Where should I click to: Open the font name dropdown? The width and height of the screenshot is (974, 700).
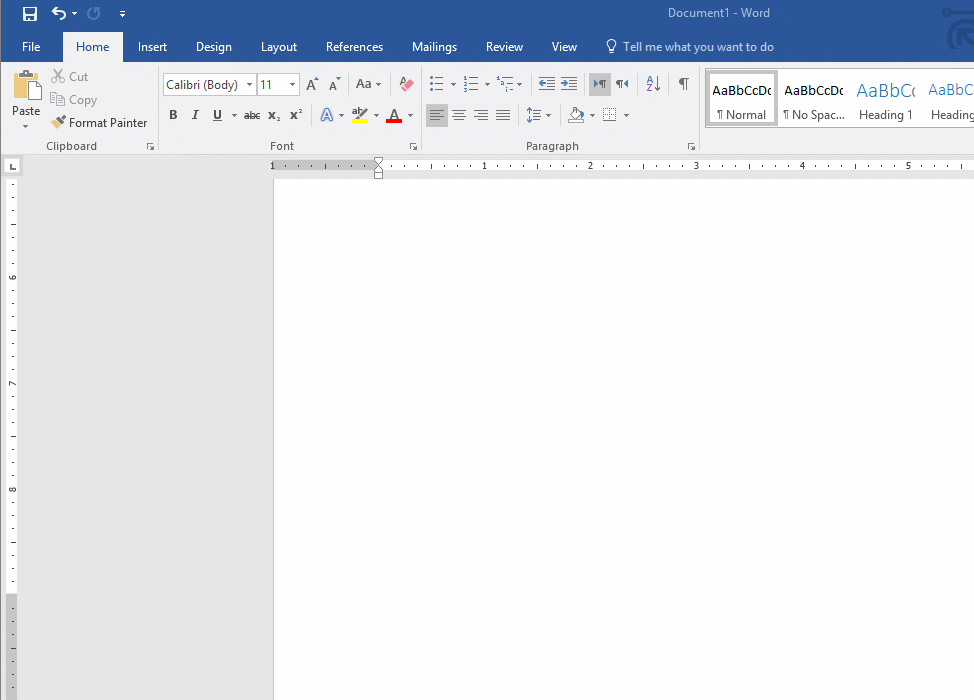[x=249, y=84]
